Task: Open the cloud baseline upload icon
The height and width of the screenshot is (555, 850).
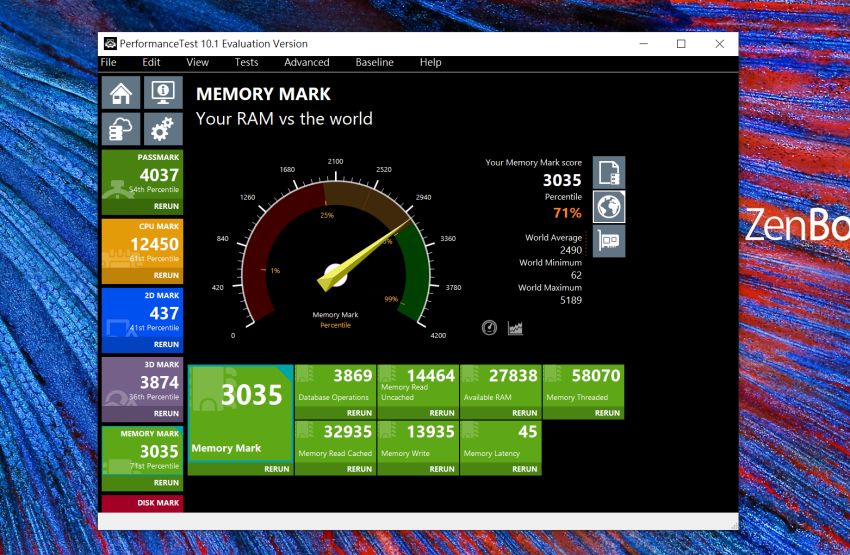Action: (x=121, y=129)
